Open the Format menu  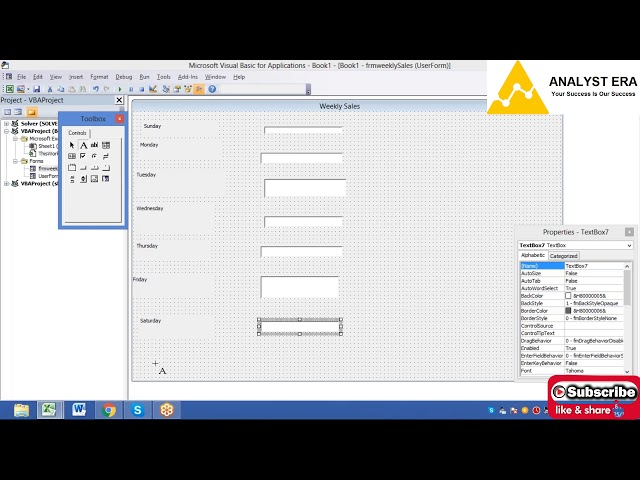(99, 77)
